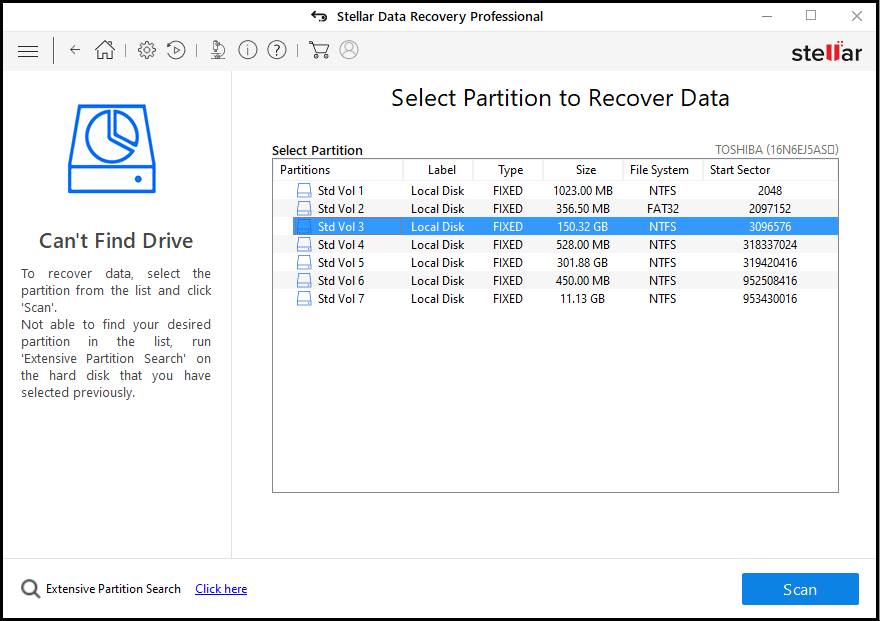Click the 150.32 GB size cell
The height and width of the screenshot is (621, 880).
583,227
